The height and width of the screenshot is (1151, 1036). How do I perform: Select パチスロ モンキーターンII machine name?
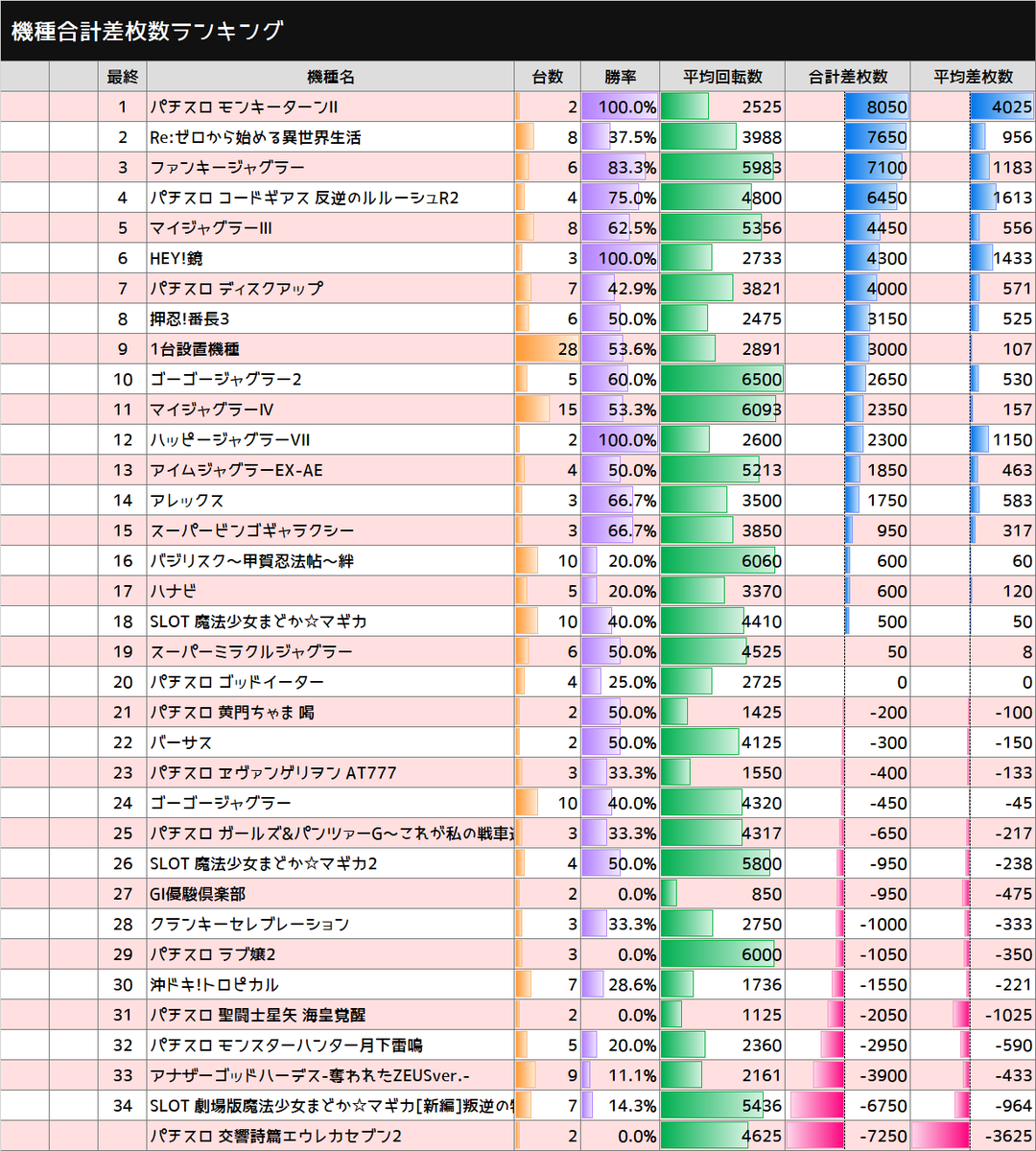[244, 107]
